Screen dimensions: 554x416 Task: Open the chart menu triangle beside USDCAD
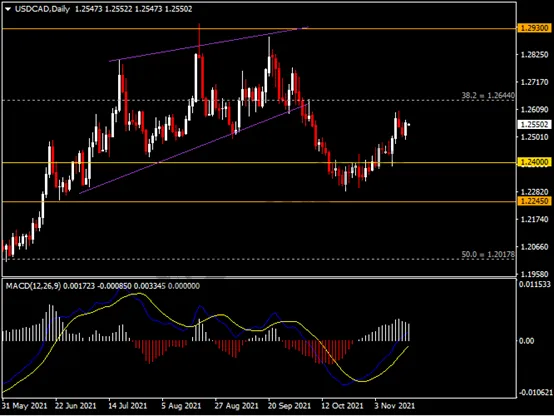(x=8, y=9)
